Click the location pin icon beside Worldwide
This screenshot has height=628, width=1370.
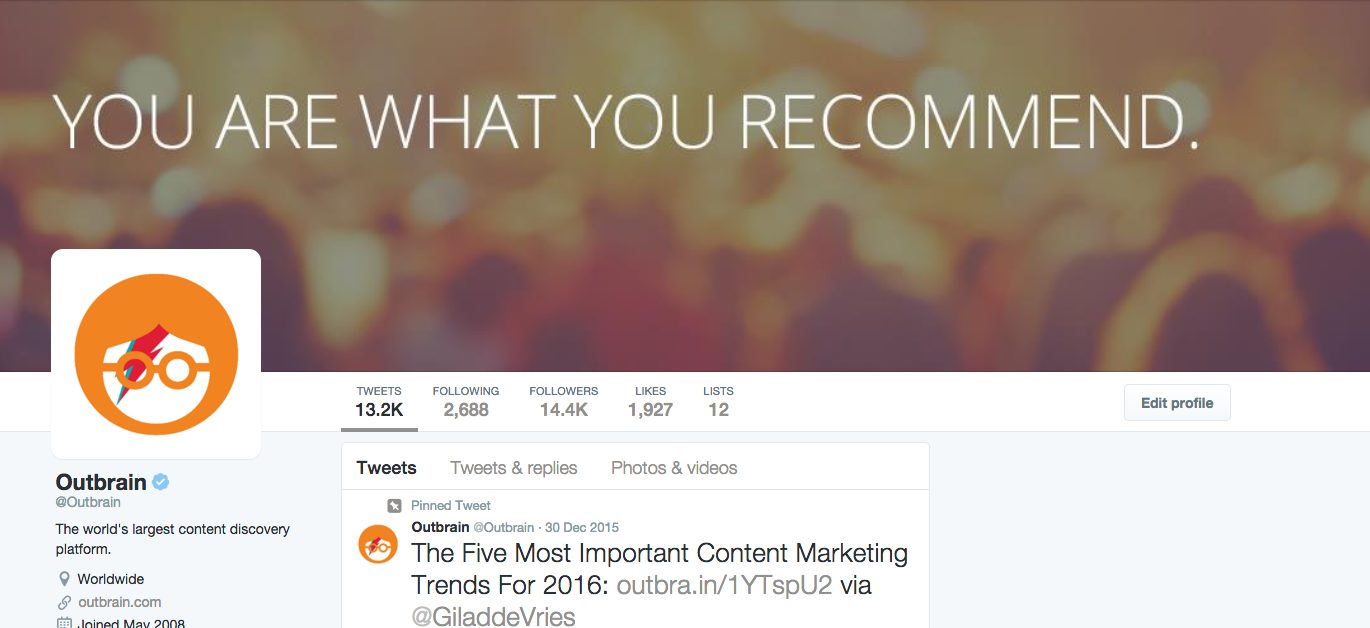click(65, 579)
